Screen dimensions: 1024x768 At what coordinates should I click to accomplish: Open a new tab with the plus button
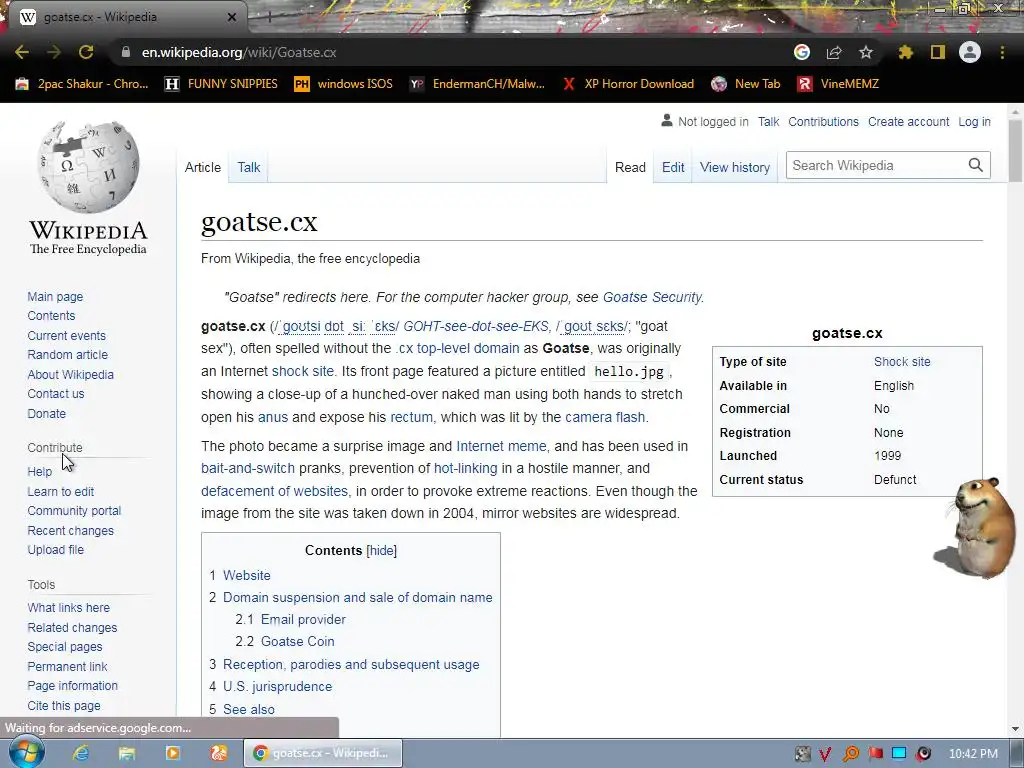(269, 18)
